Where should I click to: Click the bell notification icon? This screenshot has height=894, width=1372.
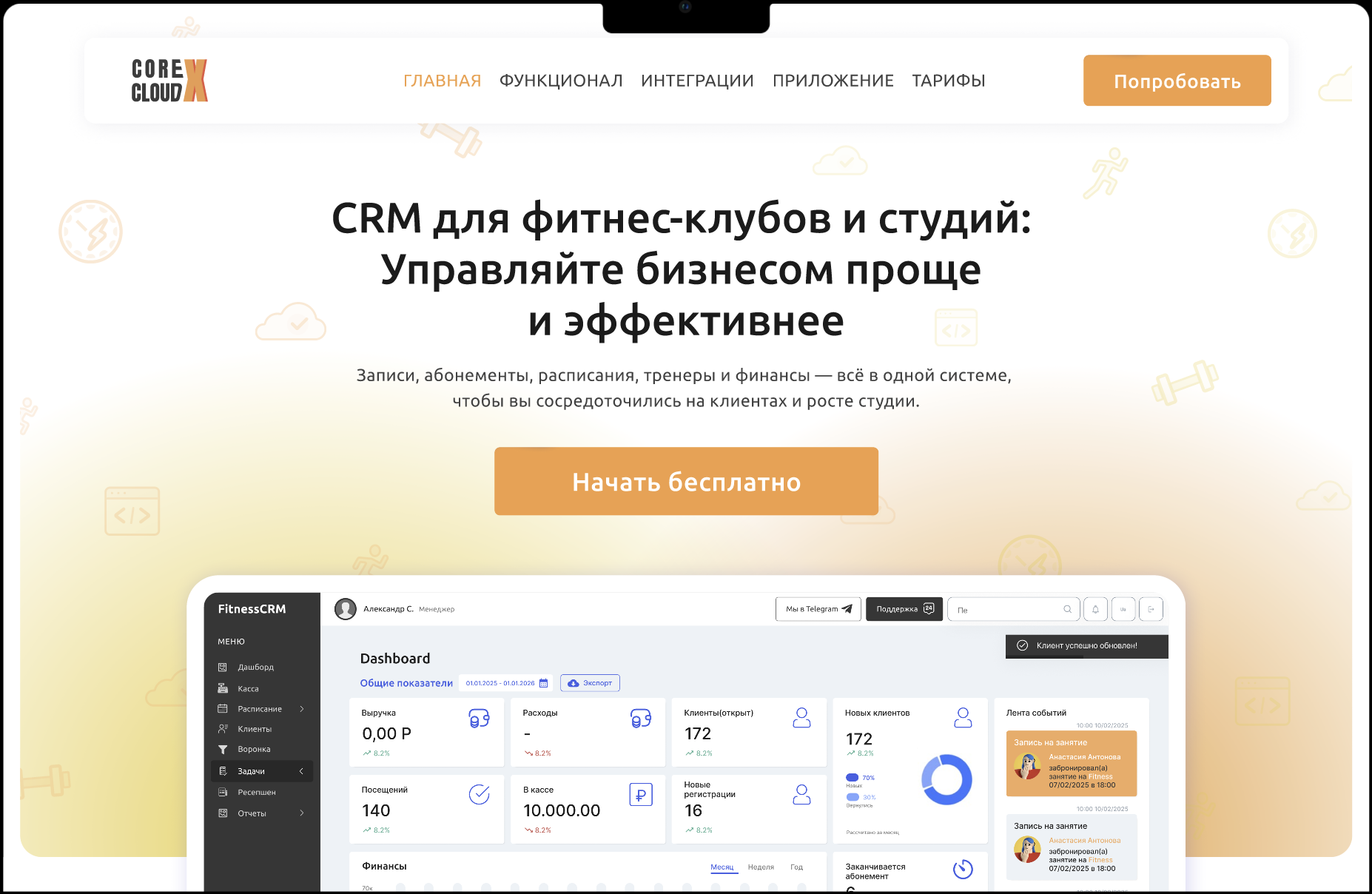(x=1095, y=609)
